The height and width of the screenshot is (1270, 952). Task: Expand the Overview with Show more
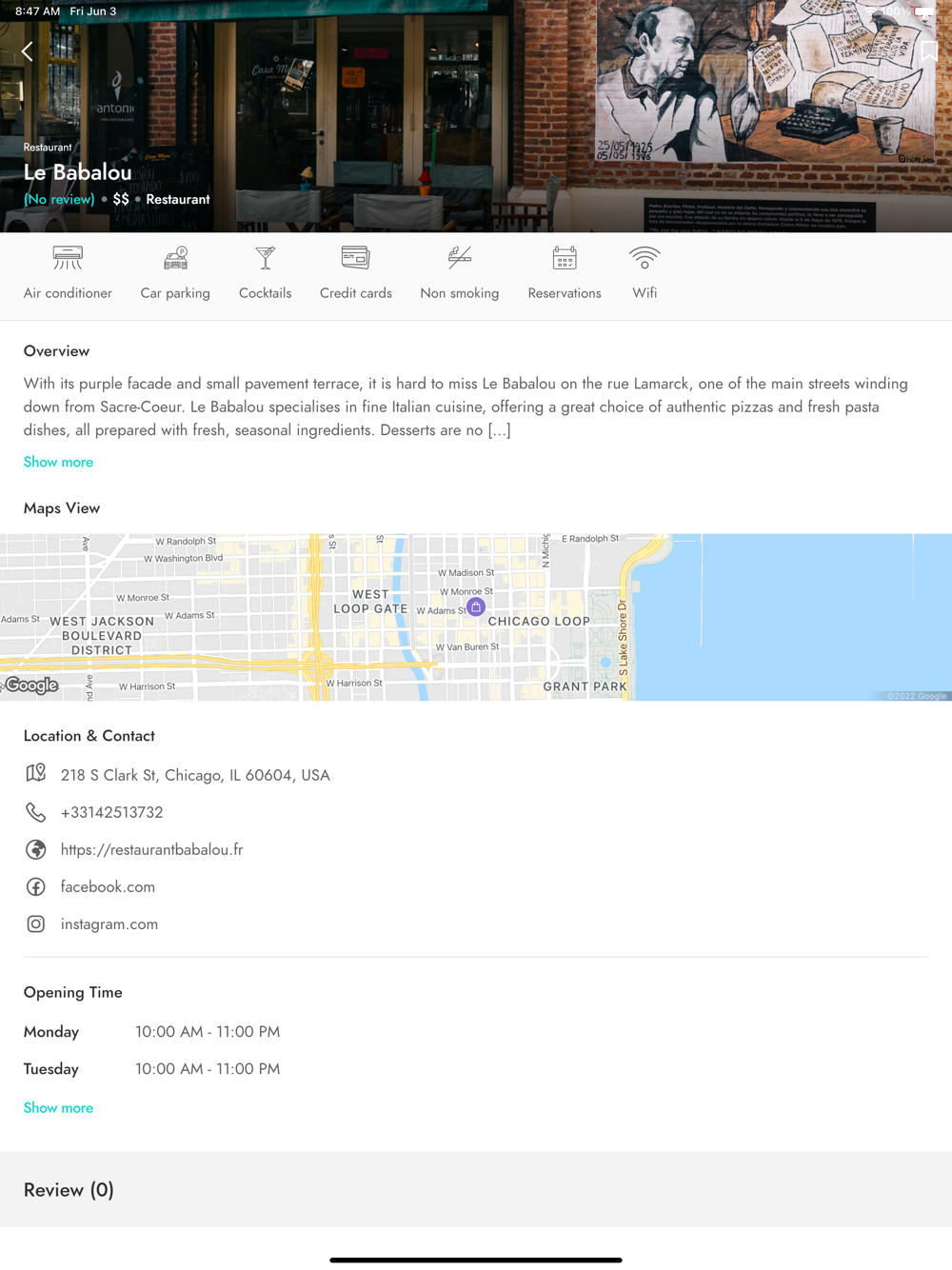[x=58, y=462]
